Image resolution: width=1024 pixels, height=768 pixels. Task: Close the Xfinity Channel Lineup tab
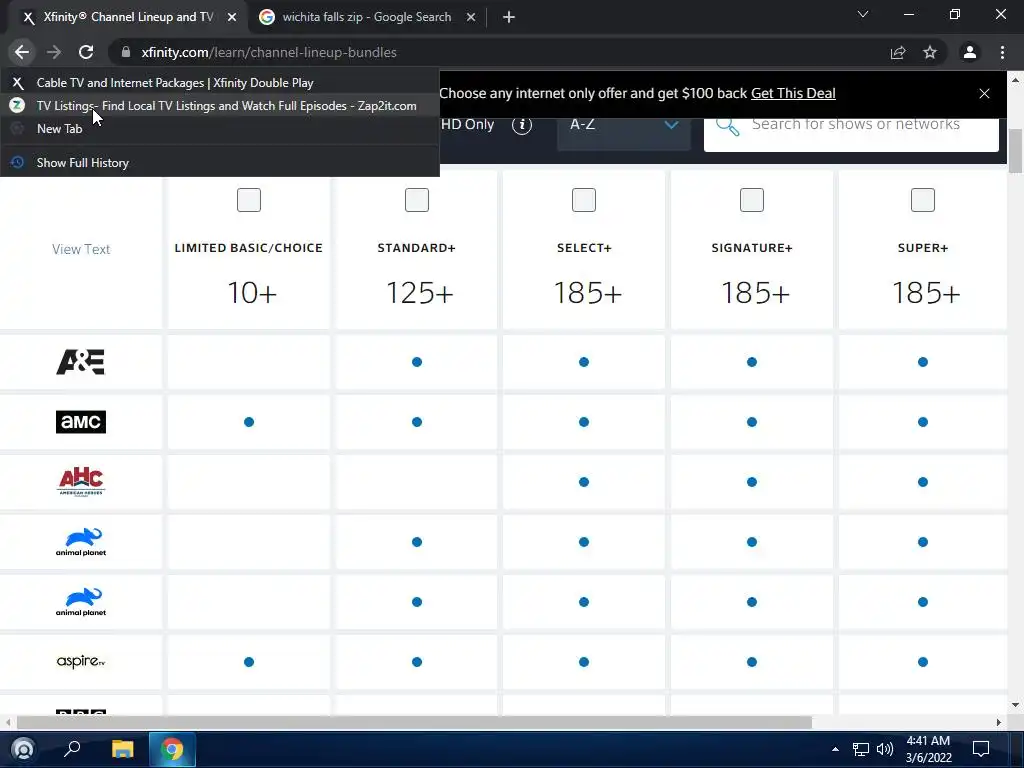tap(232, 17)
